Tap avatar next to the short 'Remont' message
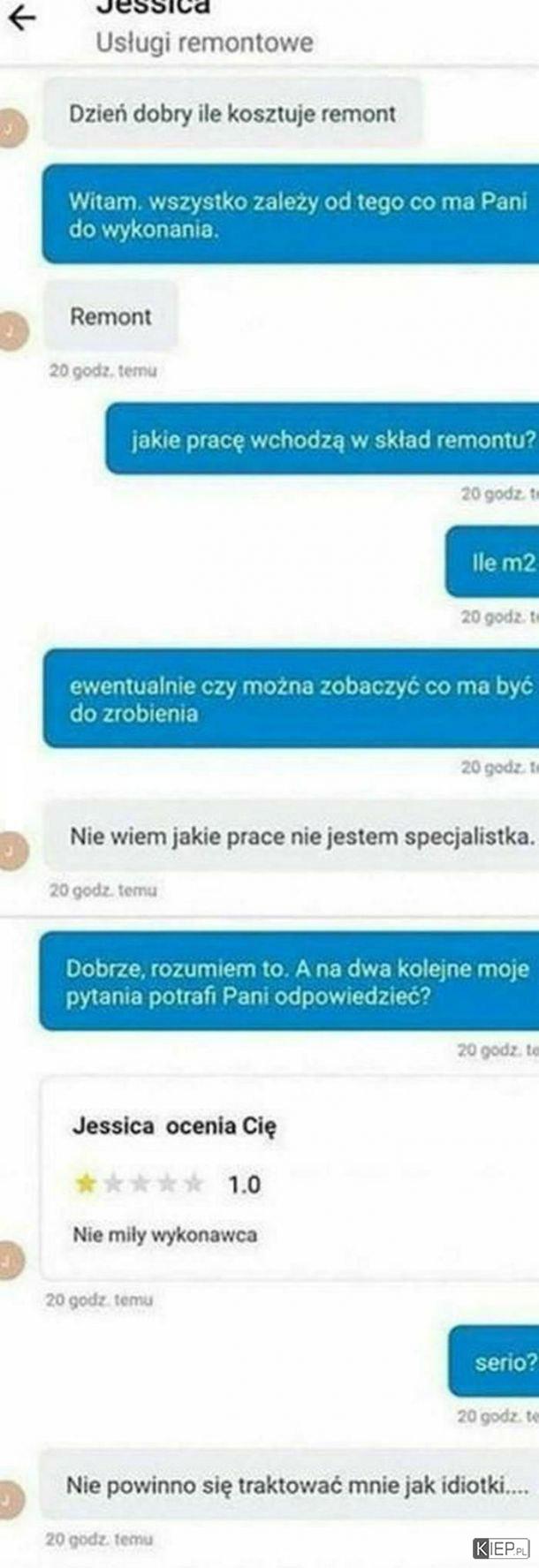Viewport: 539px width, 1568px height. 11,330
